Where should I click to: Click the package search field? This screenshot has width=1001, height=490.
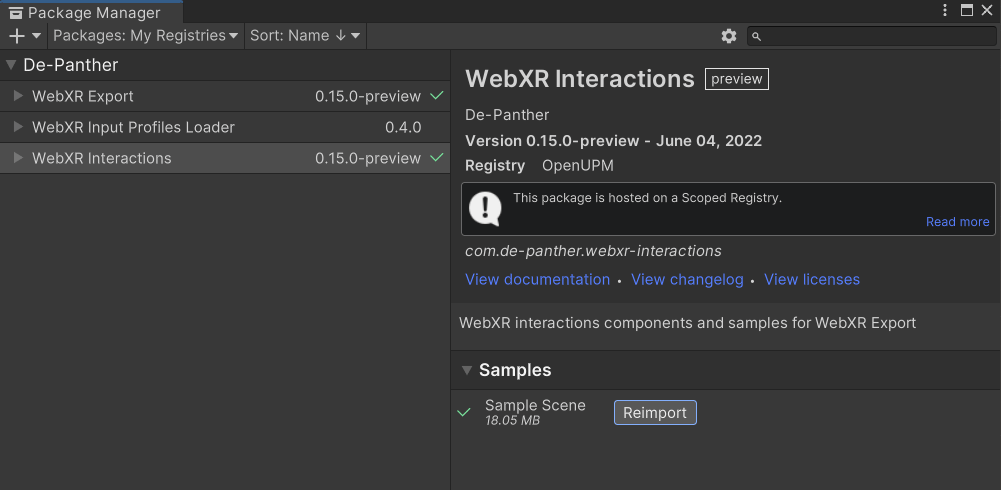point(871,36)
